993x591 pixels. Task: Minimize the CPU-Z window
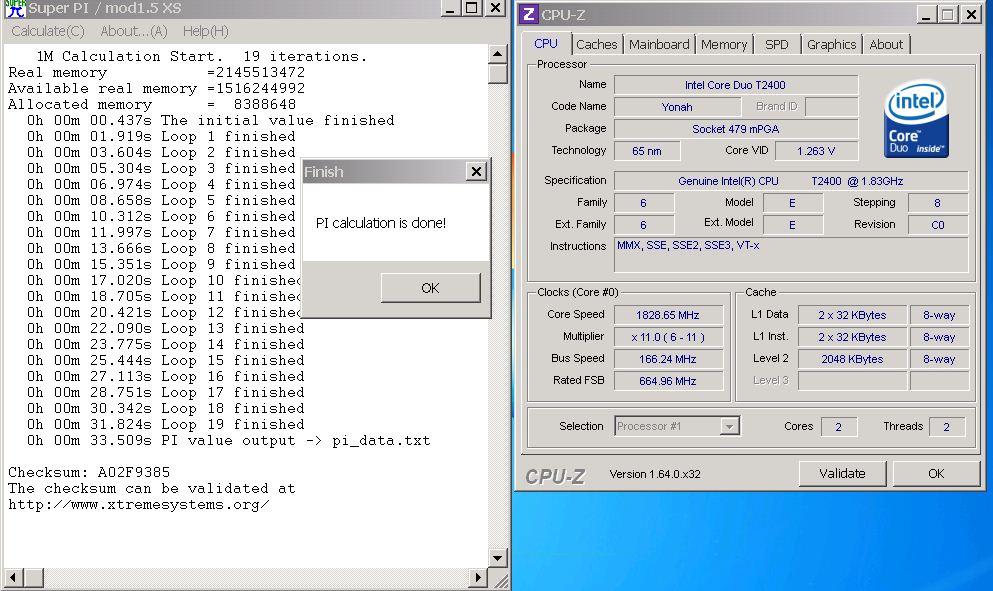click(927, 14)
